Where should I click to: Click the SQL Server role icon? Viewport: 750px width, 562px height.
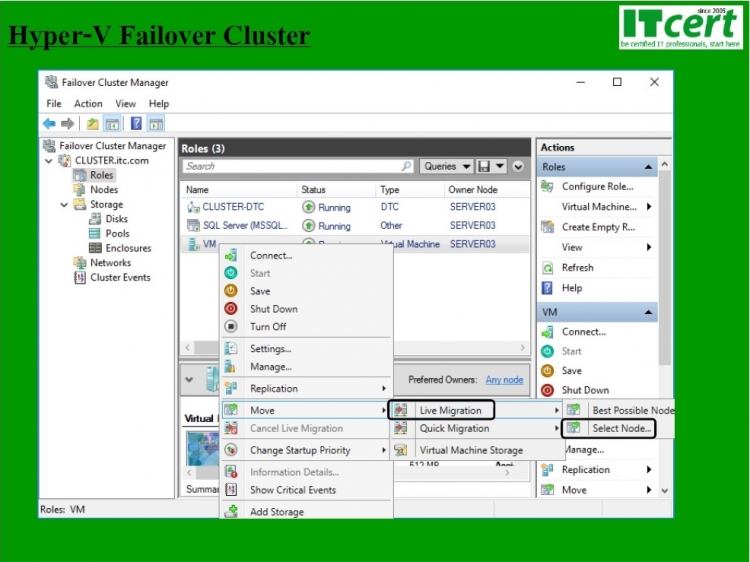[193, 225]
